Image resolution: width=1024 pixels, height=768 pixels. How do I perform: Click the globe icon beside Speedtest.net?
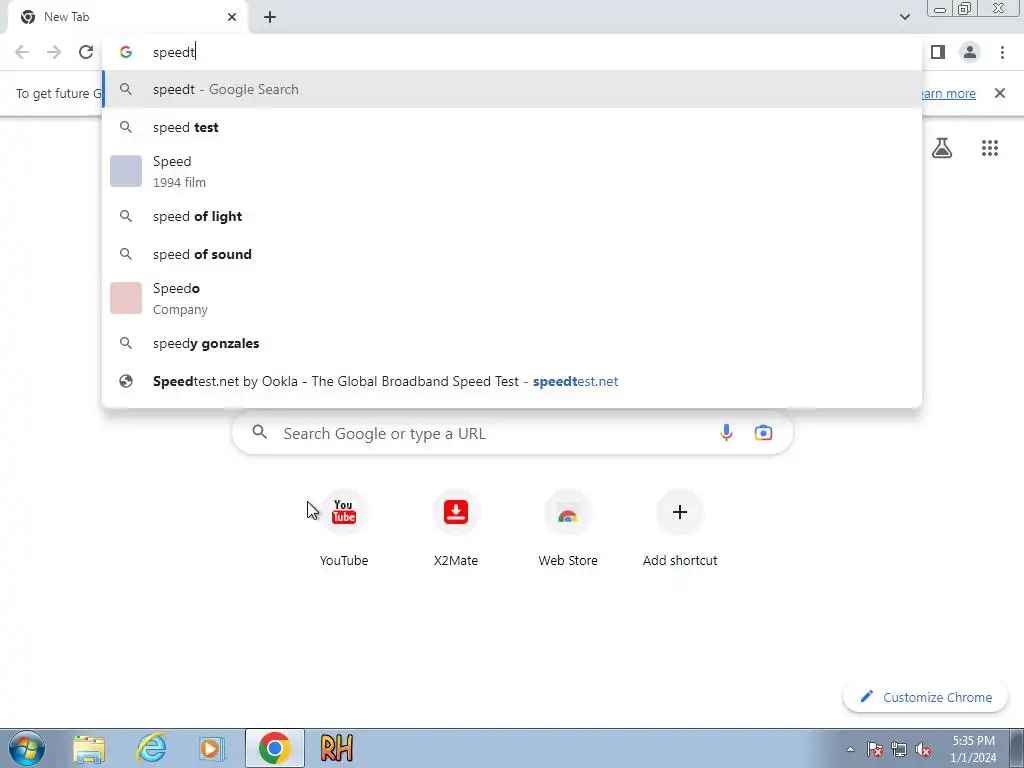(126, 381)
